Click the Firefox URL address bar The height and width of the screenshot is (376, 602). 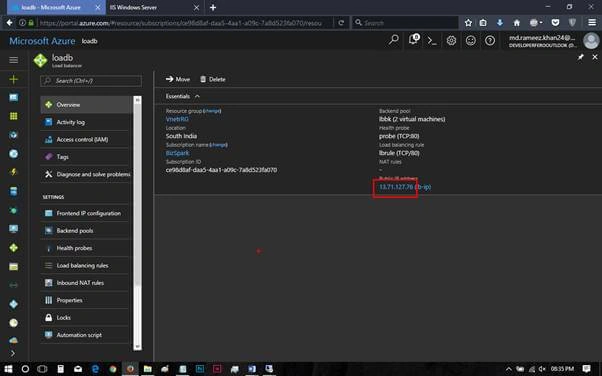click(180, 23)
